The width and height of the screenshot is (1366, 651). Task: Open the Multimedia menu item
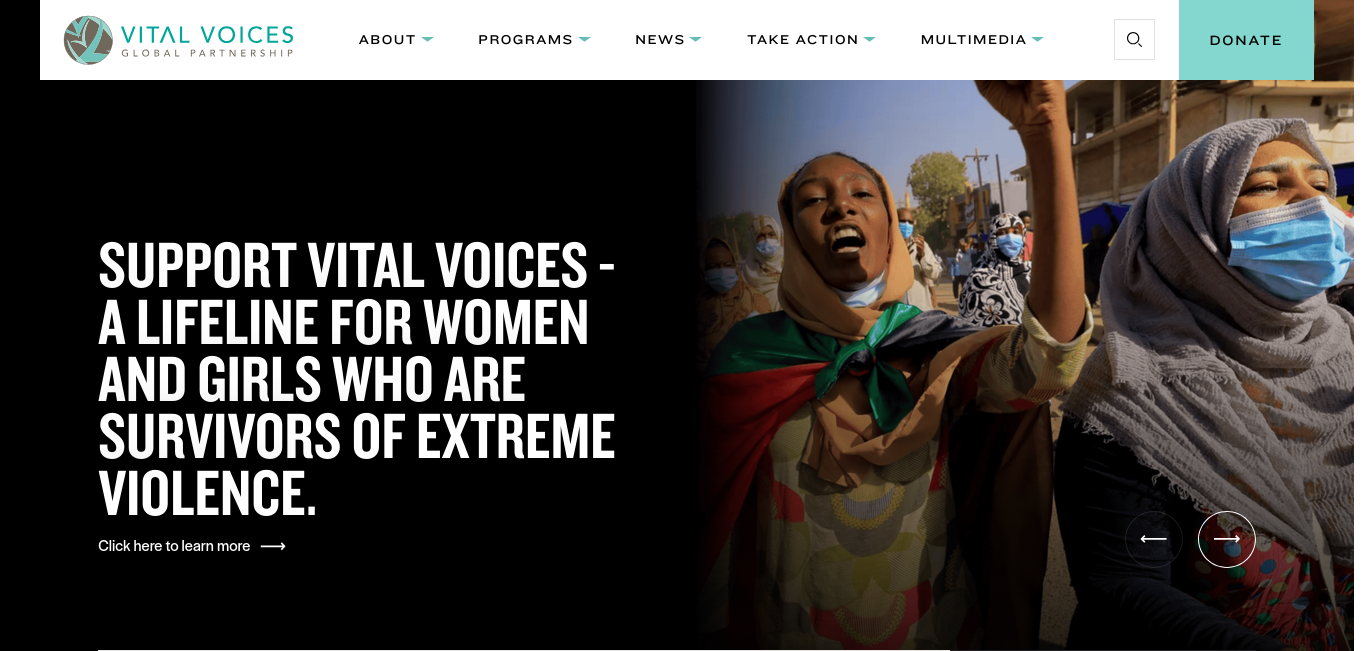(973, 40)
